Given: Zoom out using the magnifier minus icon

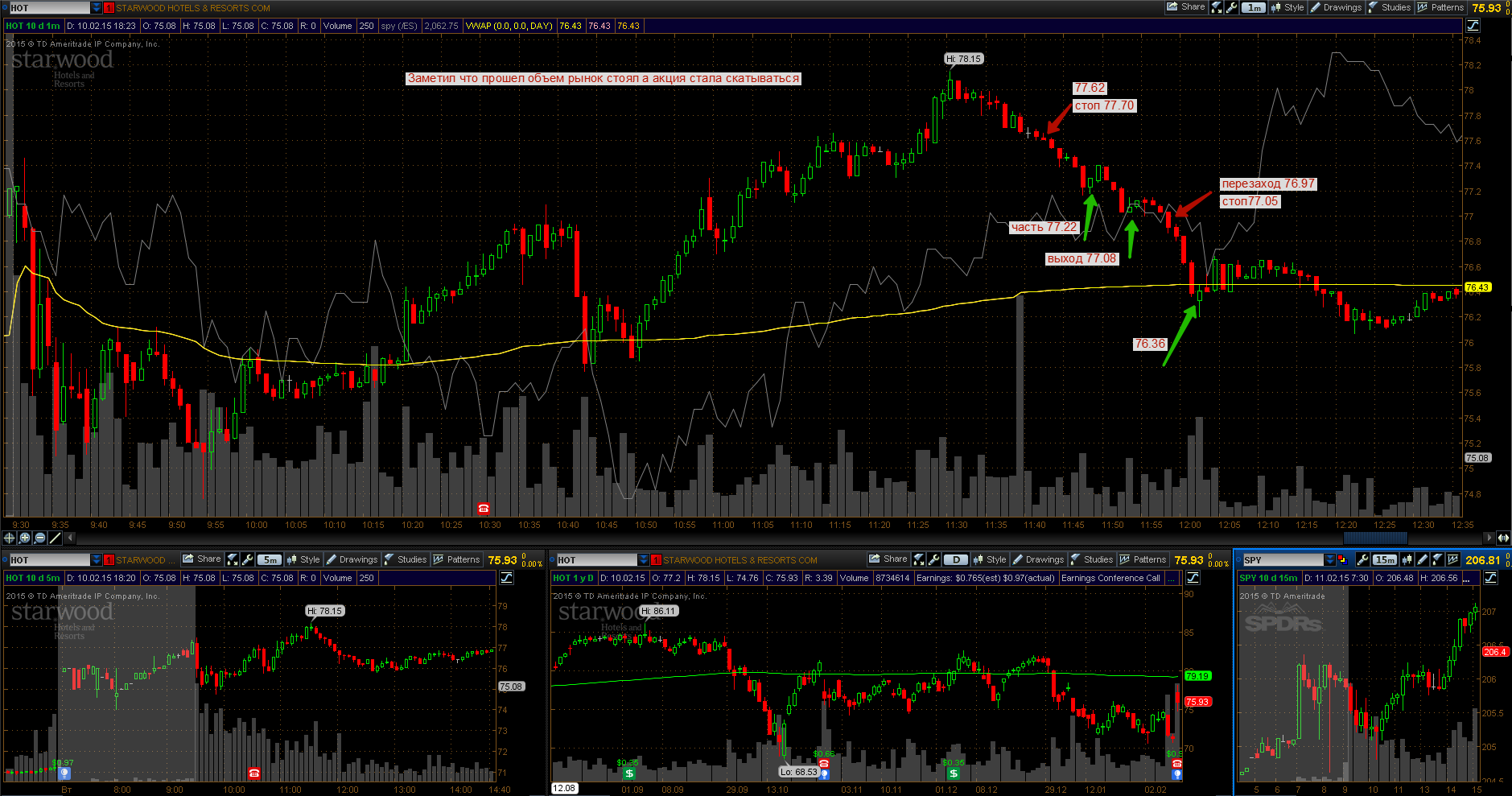Looking at the screenshot, I should (x=40, y=538).
